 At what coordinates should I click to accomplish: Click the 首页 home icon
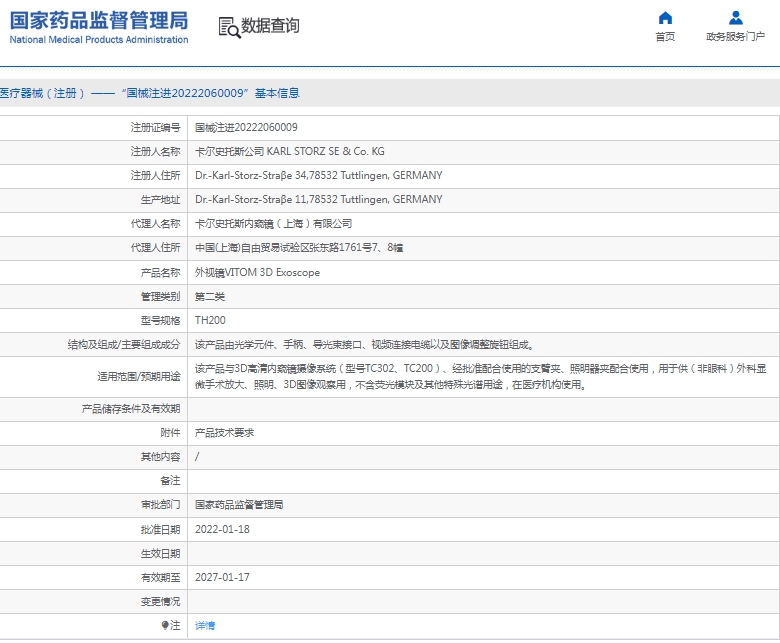[665, 18]
